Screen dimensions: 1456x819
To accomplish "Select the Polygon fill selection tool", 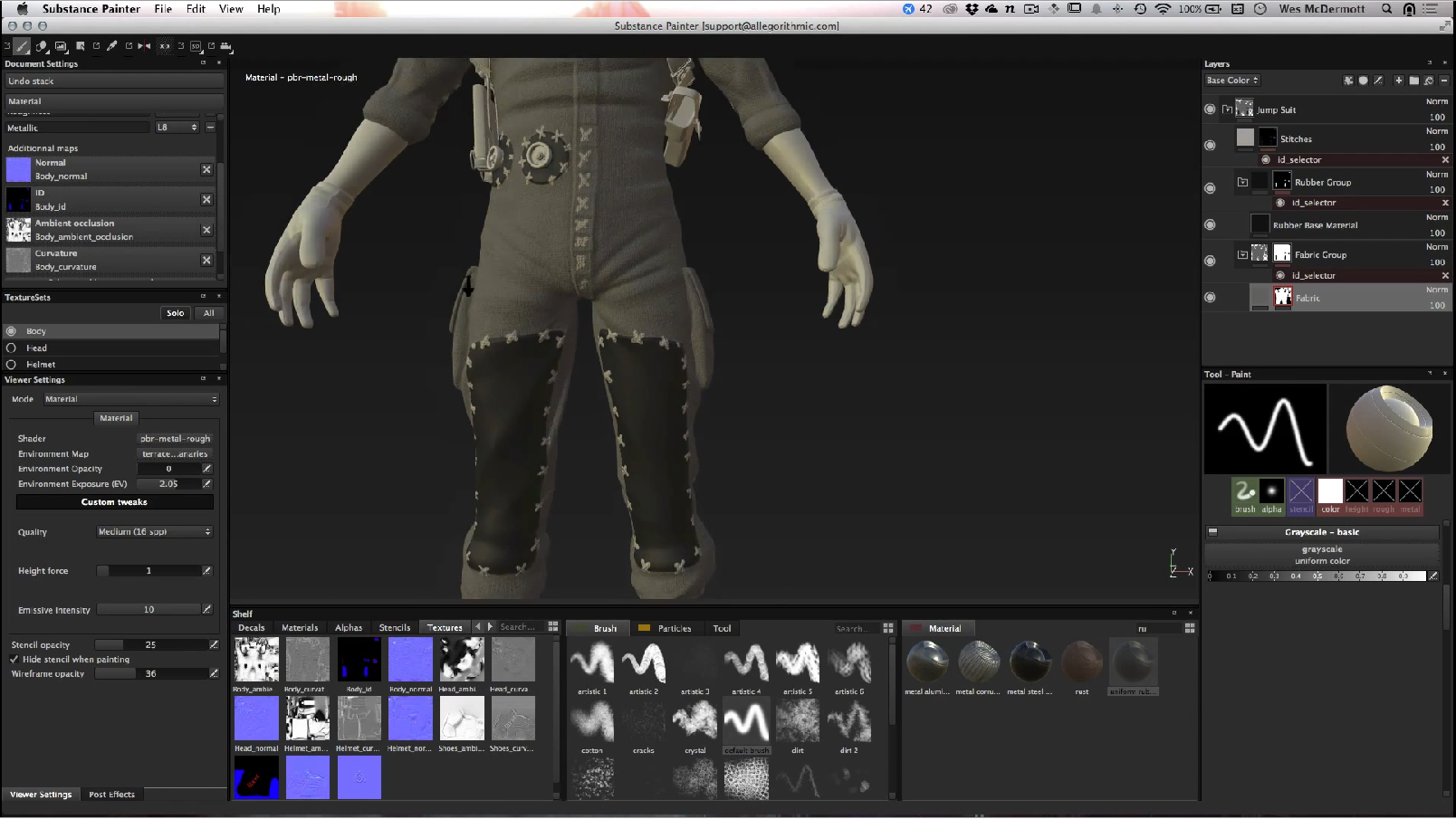I will click(81, 45).
